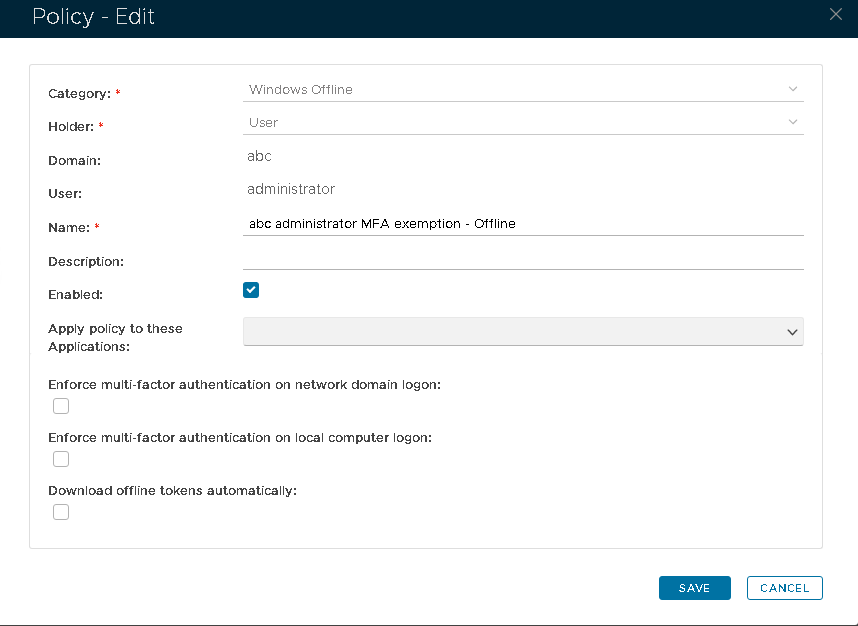Uncheck the Enabled checkbox
Screen dimensions: 858x626
[251, 290]
